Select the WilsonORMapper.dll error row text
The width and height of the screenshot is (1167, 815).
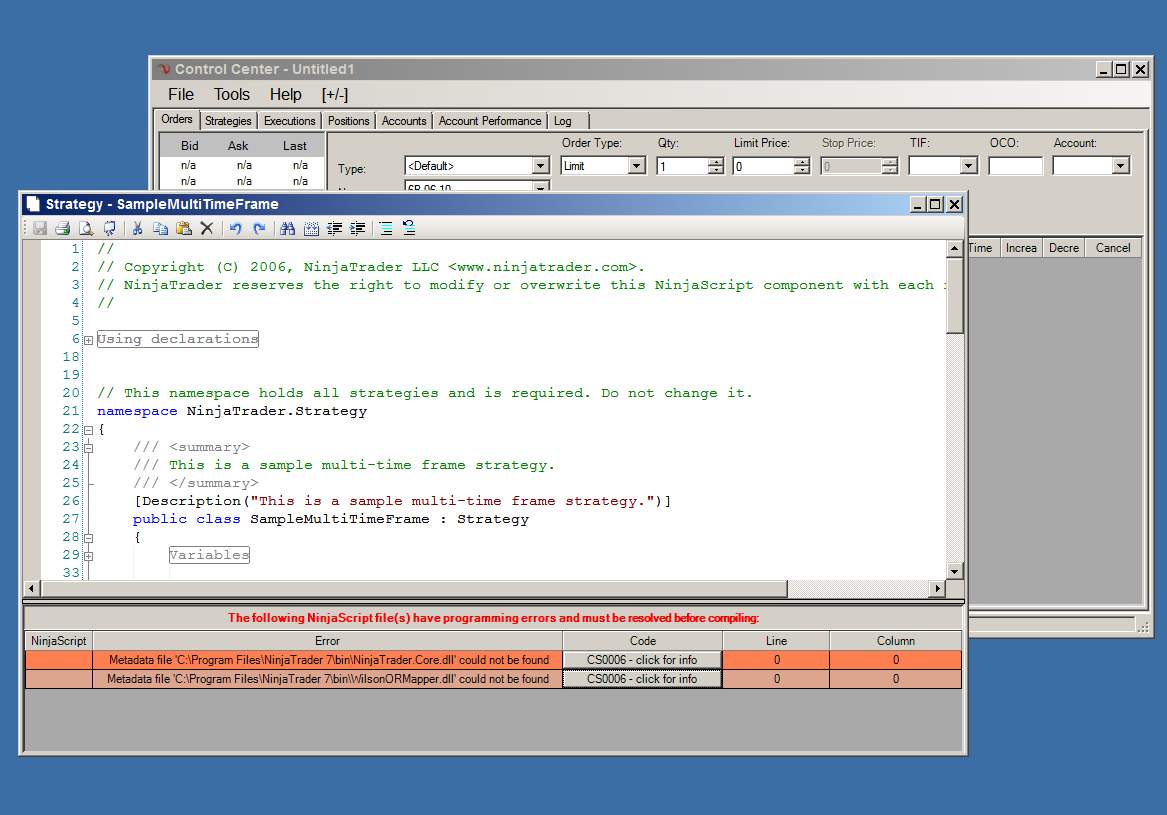point(327,679)
